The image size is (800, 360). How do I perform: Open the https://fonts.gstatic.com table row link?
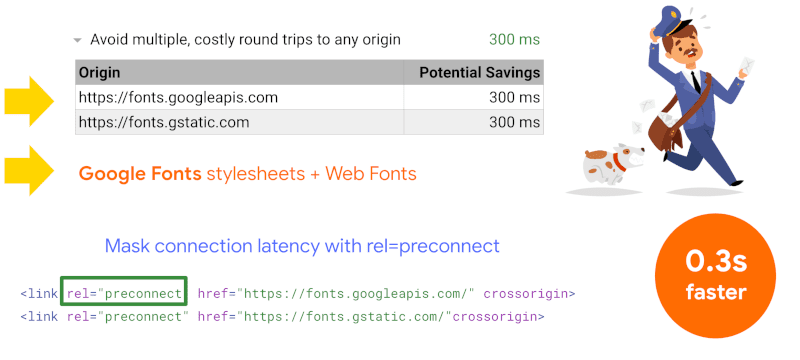point(164,122)
